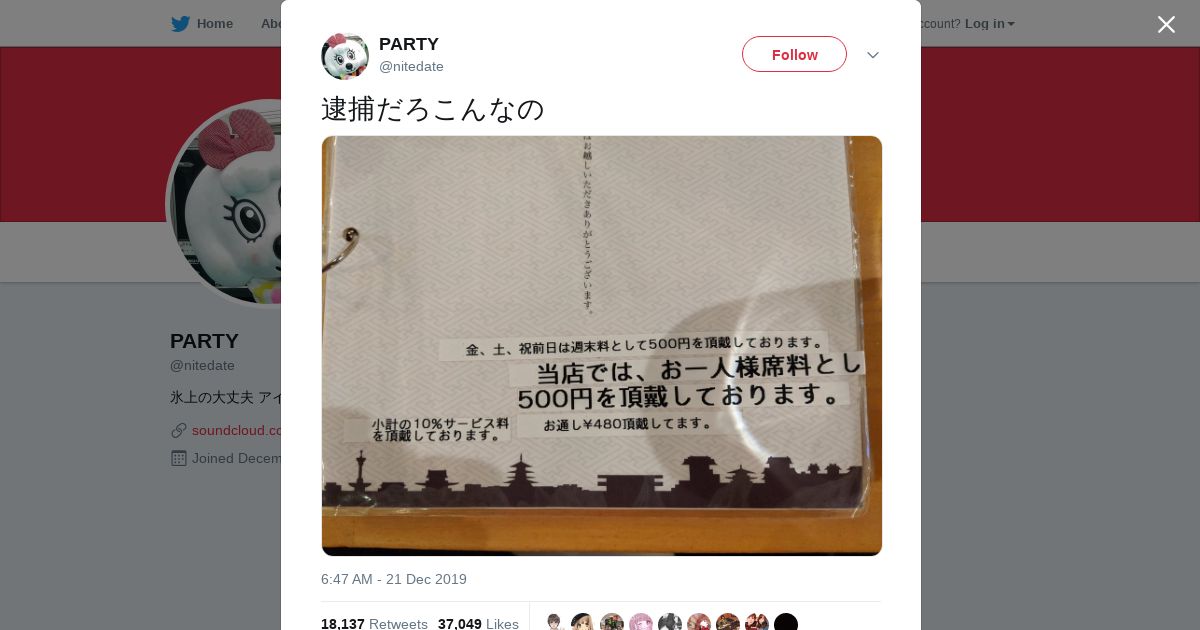Viewport: 1200px width, 630px height.
Task: Click the calendar icon beside Joined
Action: 179,458
